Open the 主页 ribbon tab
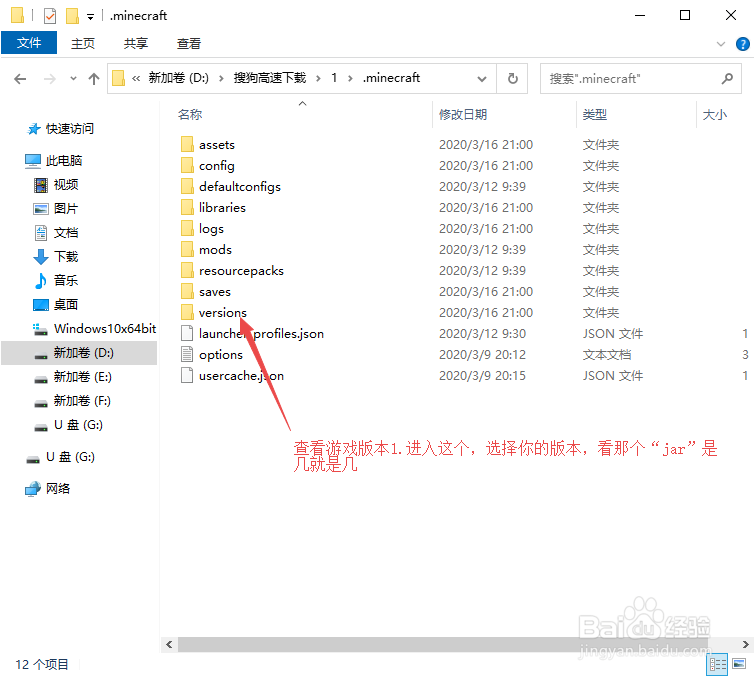 (x=83, y=43)
